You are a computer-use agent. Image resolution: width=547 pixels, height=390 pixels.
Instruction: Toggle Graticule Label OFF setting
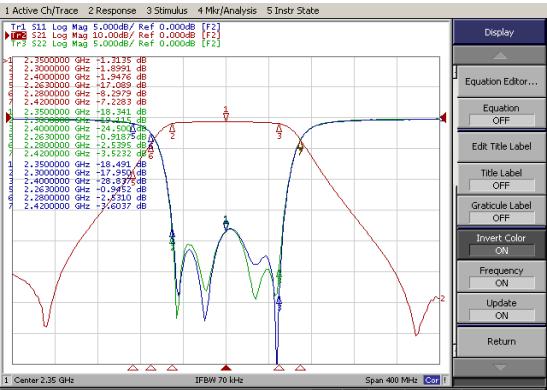(501, 212)
